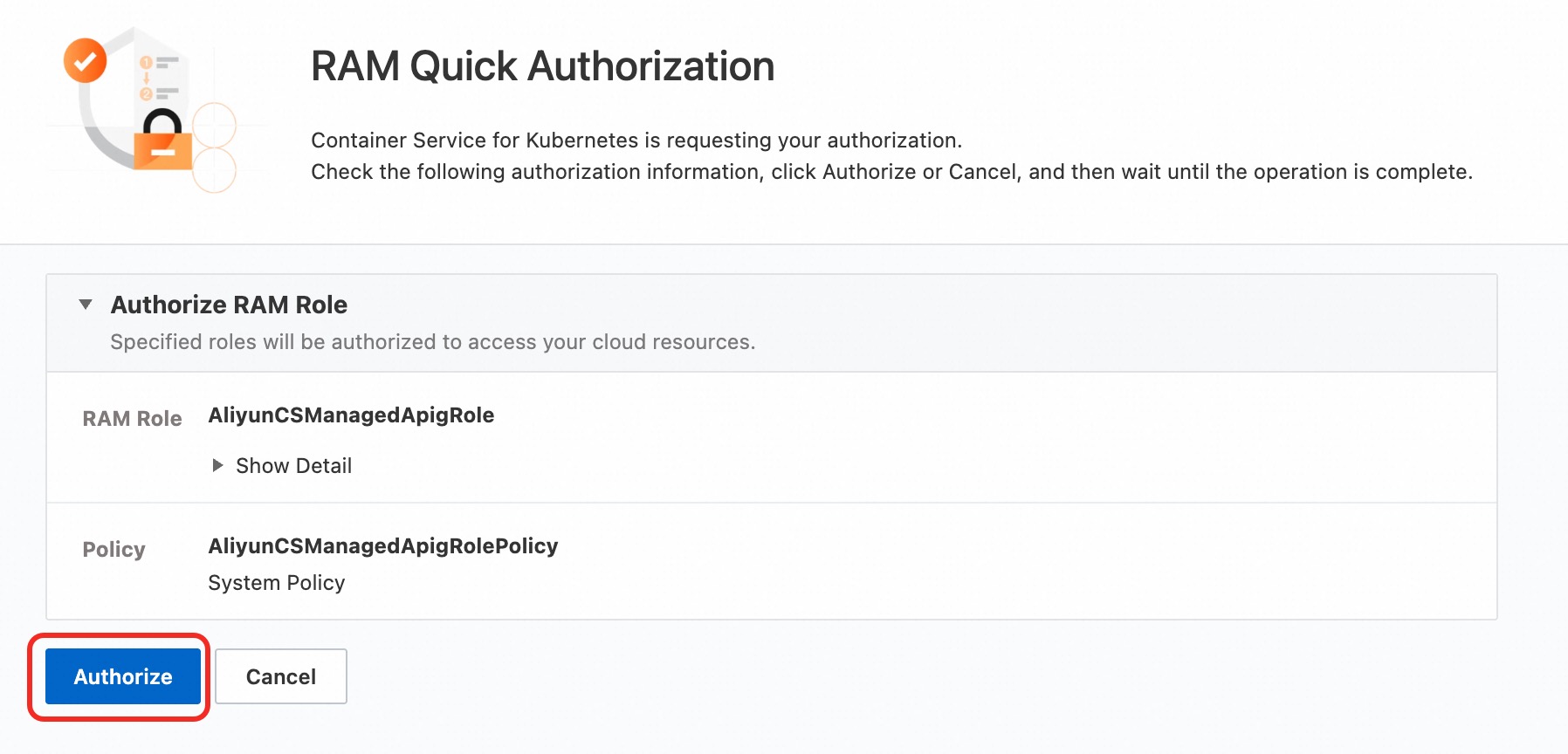This screenshot has width=1568, height=754.
Task: Click the Policy field label
Action: [x=113, y=550]
